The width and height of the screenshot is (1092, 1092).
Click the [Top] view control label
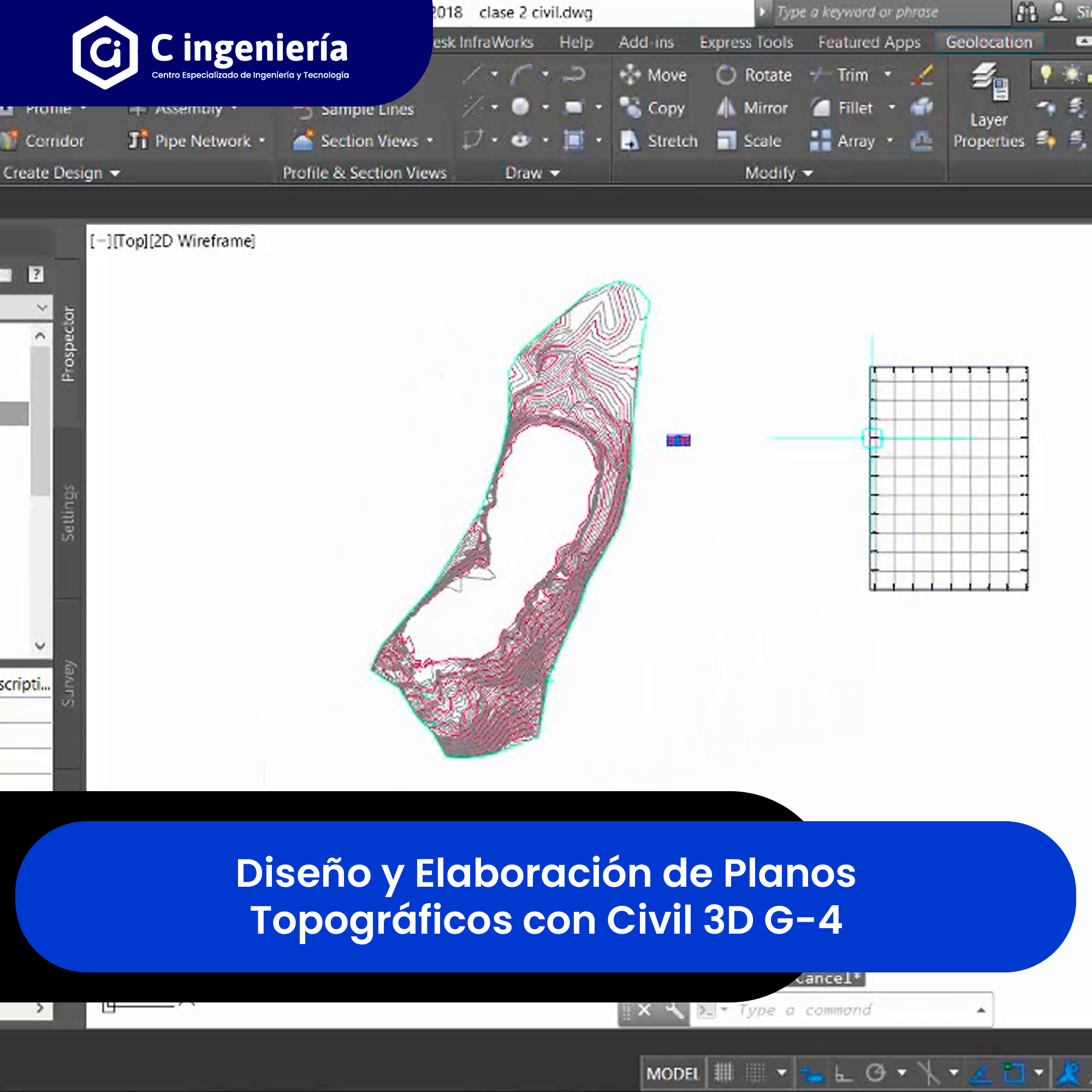click(x=130, y=241)
